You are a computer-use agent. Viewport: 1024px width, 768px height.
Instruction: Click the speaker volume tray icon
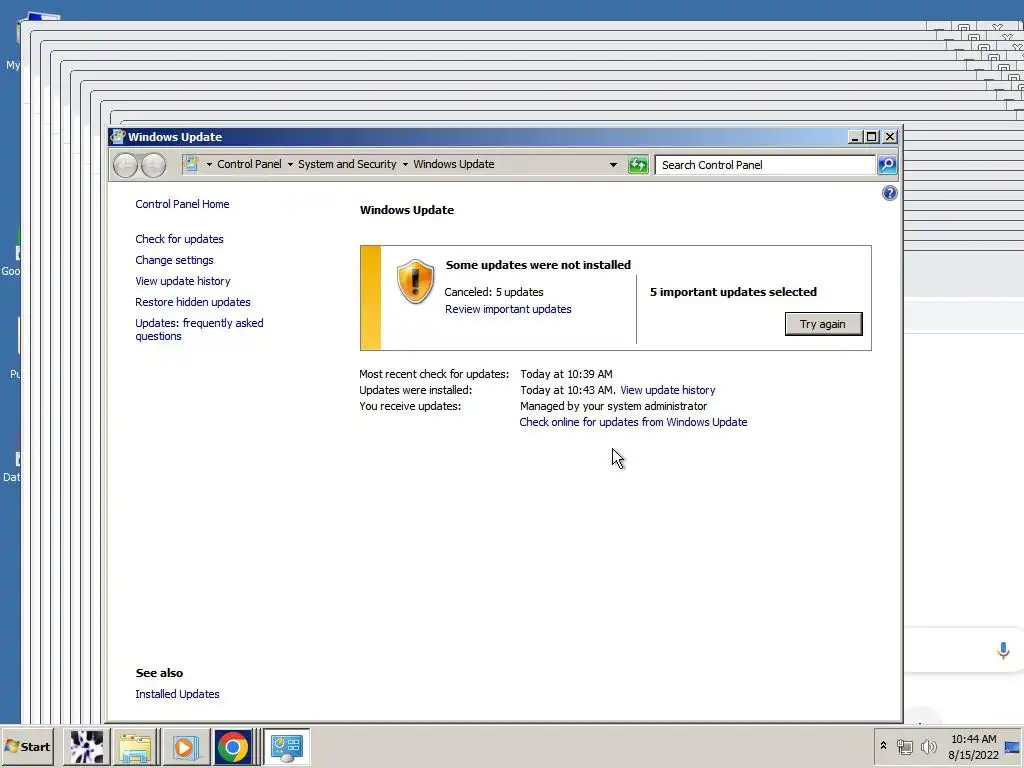click(928, 746)
